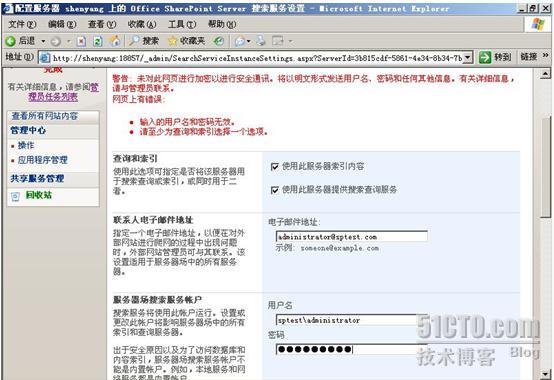Open 操作 link in sidebar

click(26, 145)
